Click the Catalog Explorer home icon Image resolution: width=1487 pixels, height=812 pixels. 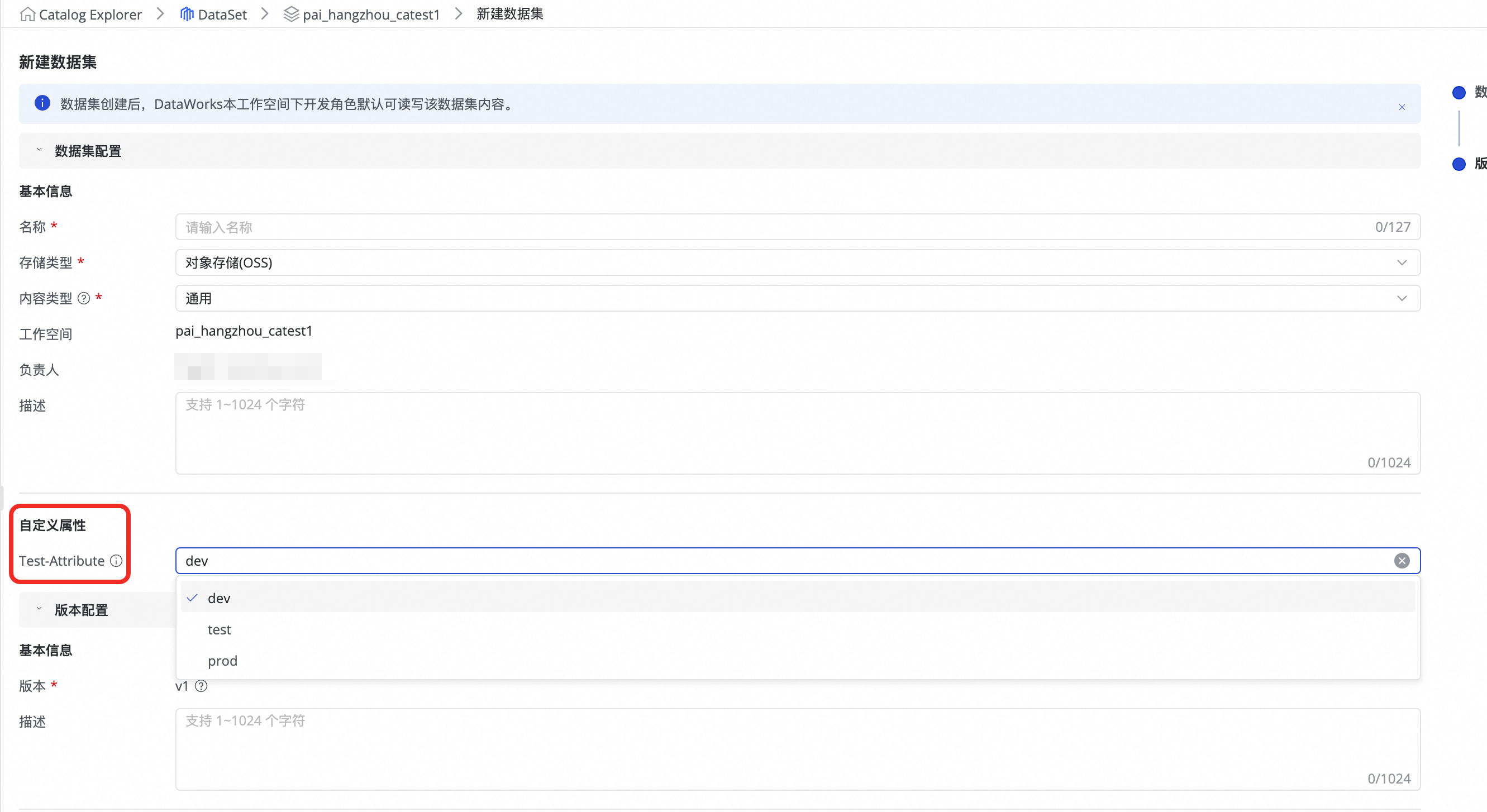click(27, 14)
